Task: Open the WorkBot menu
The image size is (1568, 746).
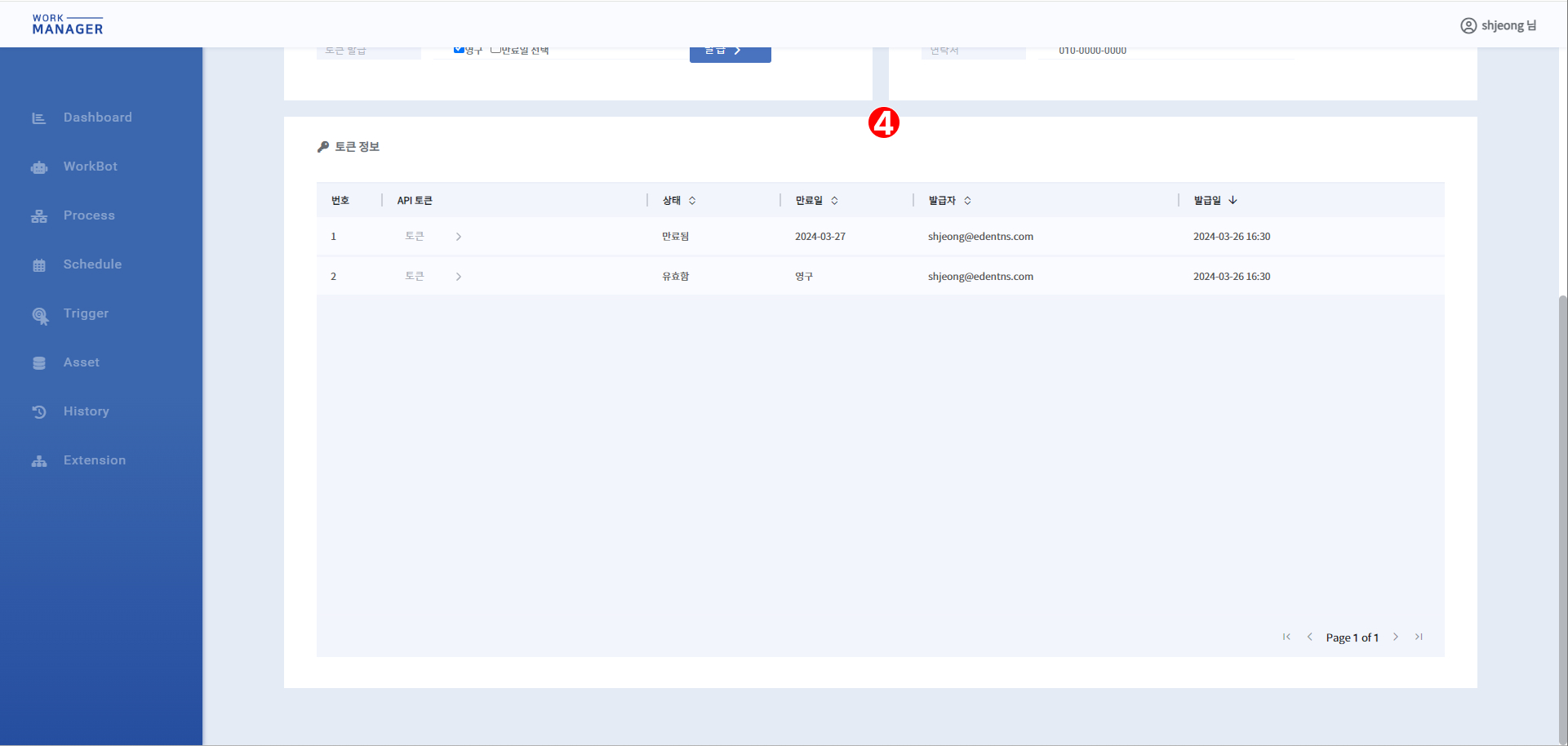Action: pyautogui.click(x=91, y=167)
